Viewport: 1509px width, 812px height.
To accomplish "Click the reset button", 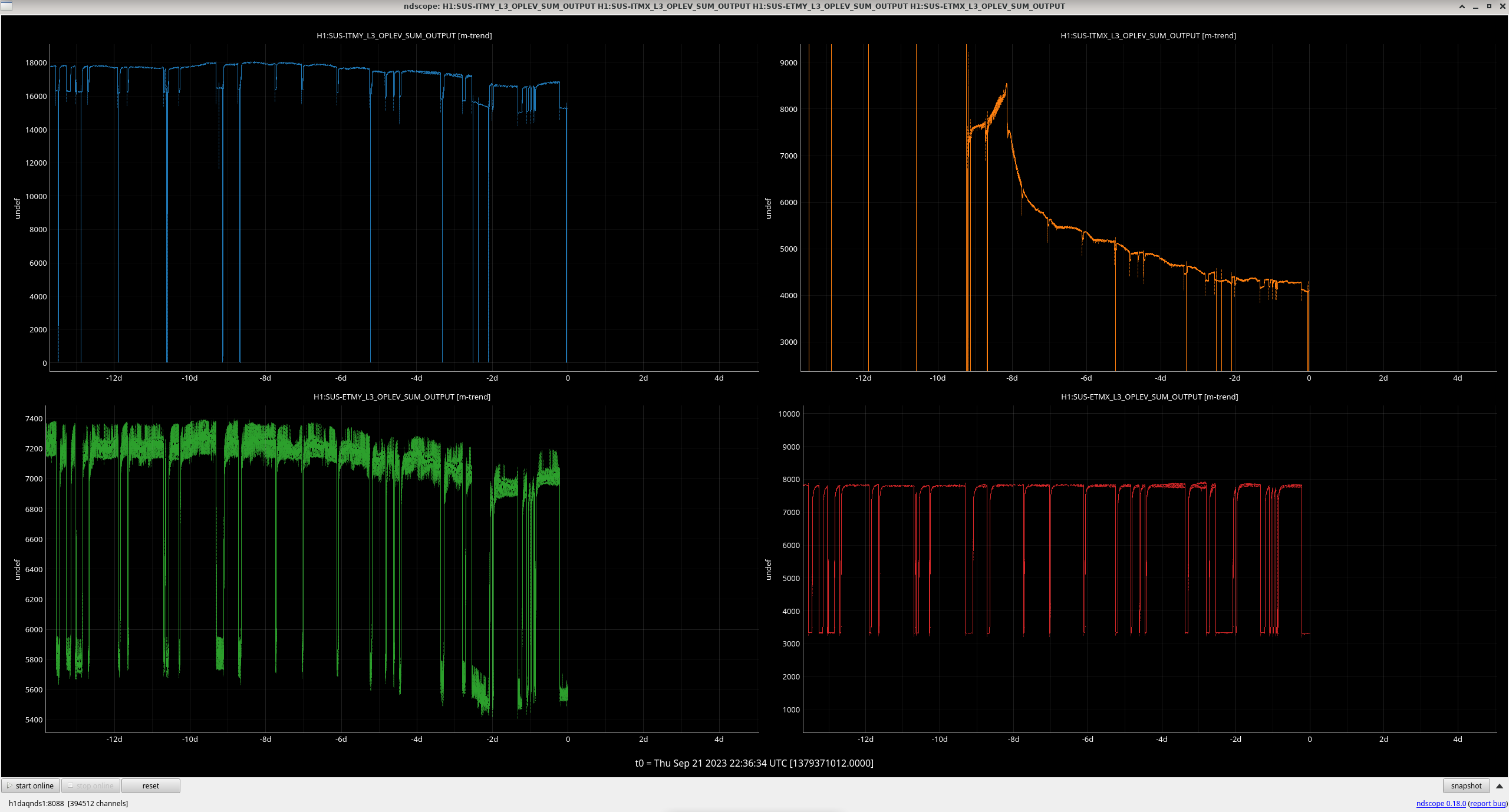I will point(151,785).
